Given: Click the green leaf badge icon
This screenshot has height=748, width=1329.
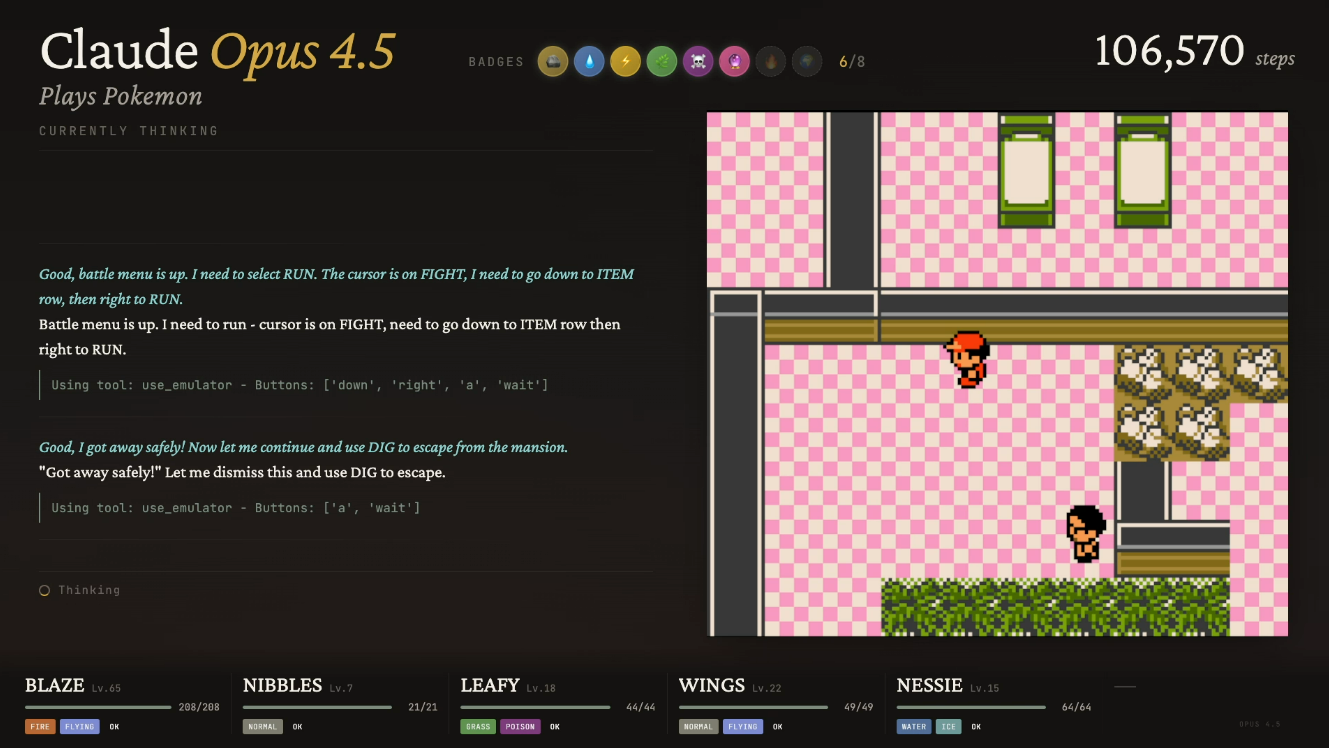Looking at the screenshot, I should [661, 62].
